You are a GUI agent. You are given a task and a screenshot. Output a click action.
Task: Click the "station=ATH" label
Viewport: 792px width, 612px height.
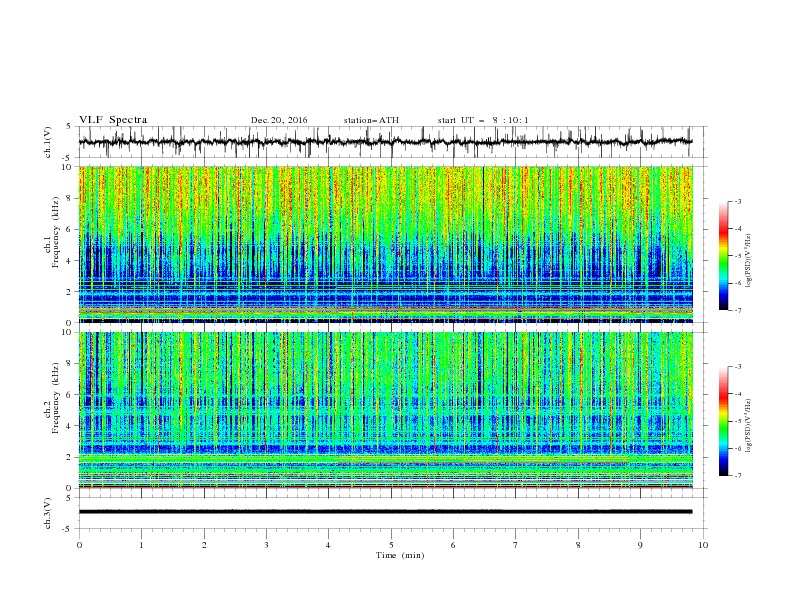pyautogui.click(x=371, y=120)
